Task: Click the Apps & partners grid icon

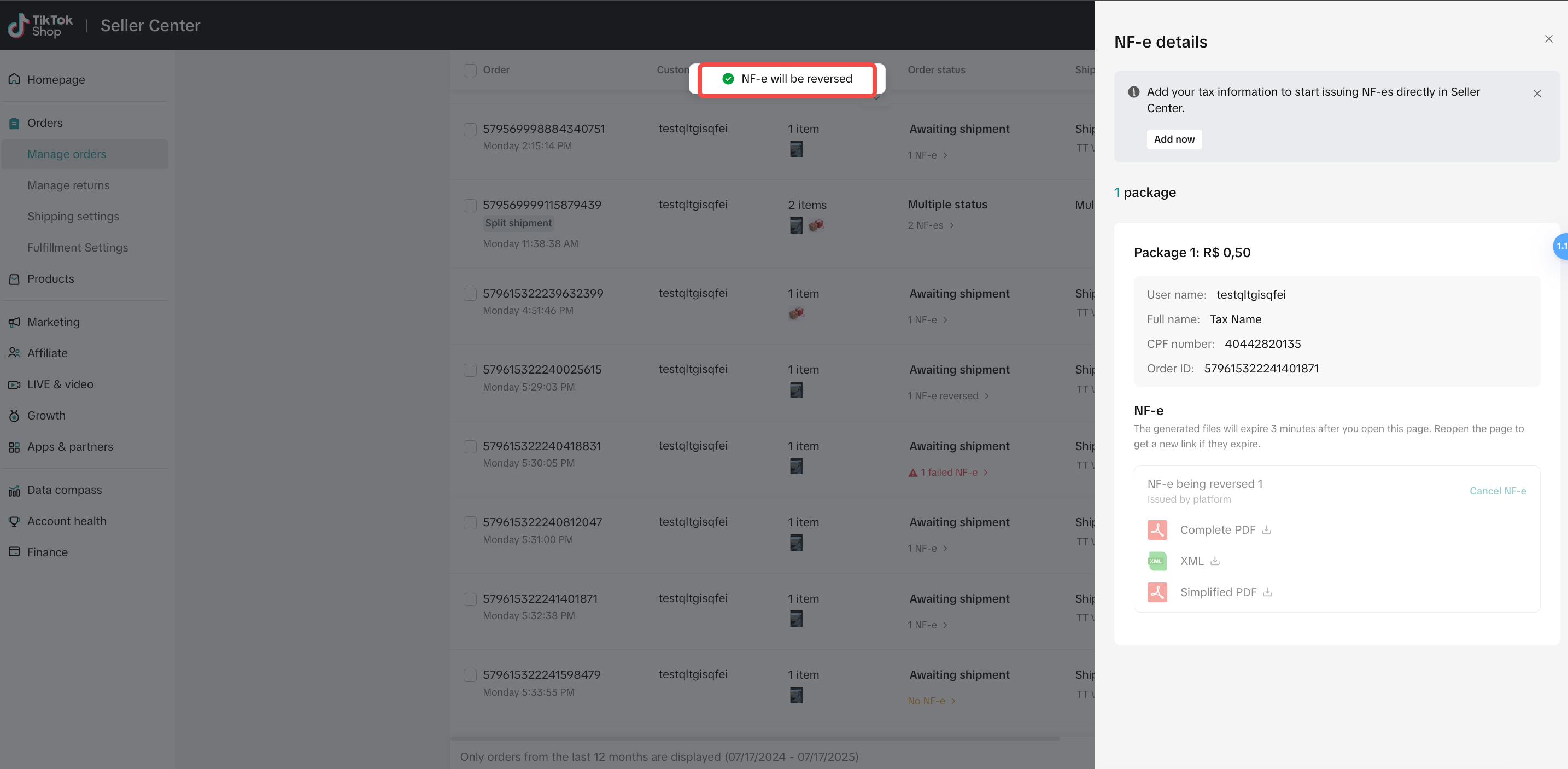Action: pos(14,447)
